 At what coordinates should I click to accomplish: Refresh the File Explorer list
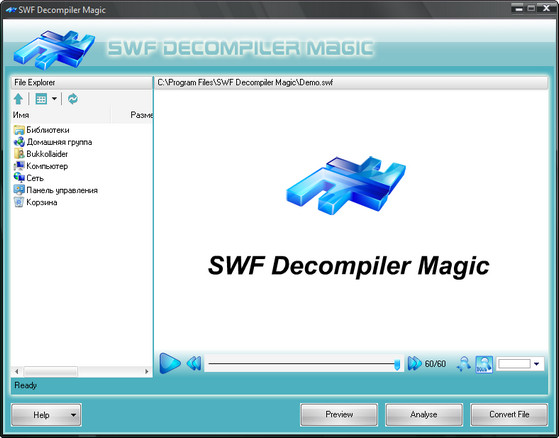[73, 99]
